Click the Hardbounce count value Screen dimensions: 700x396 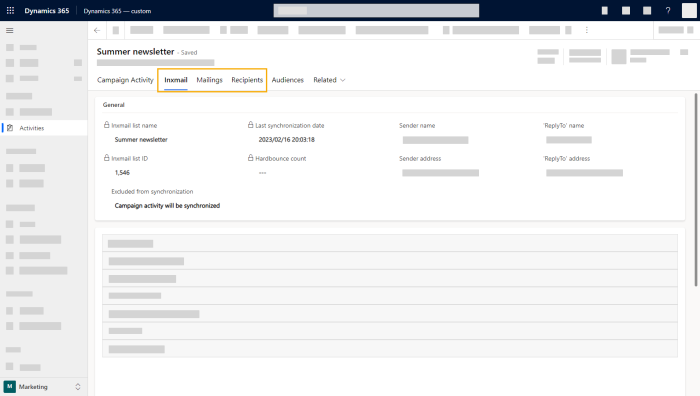coord(262,173)
